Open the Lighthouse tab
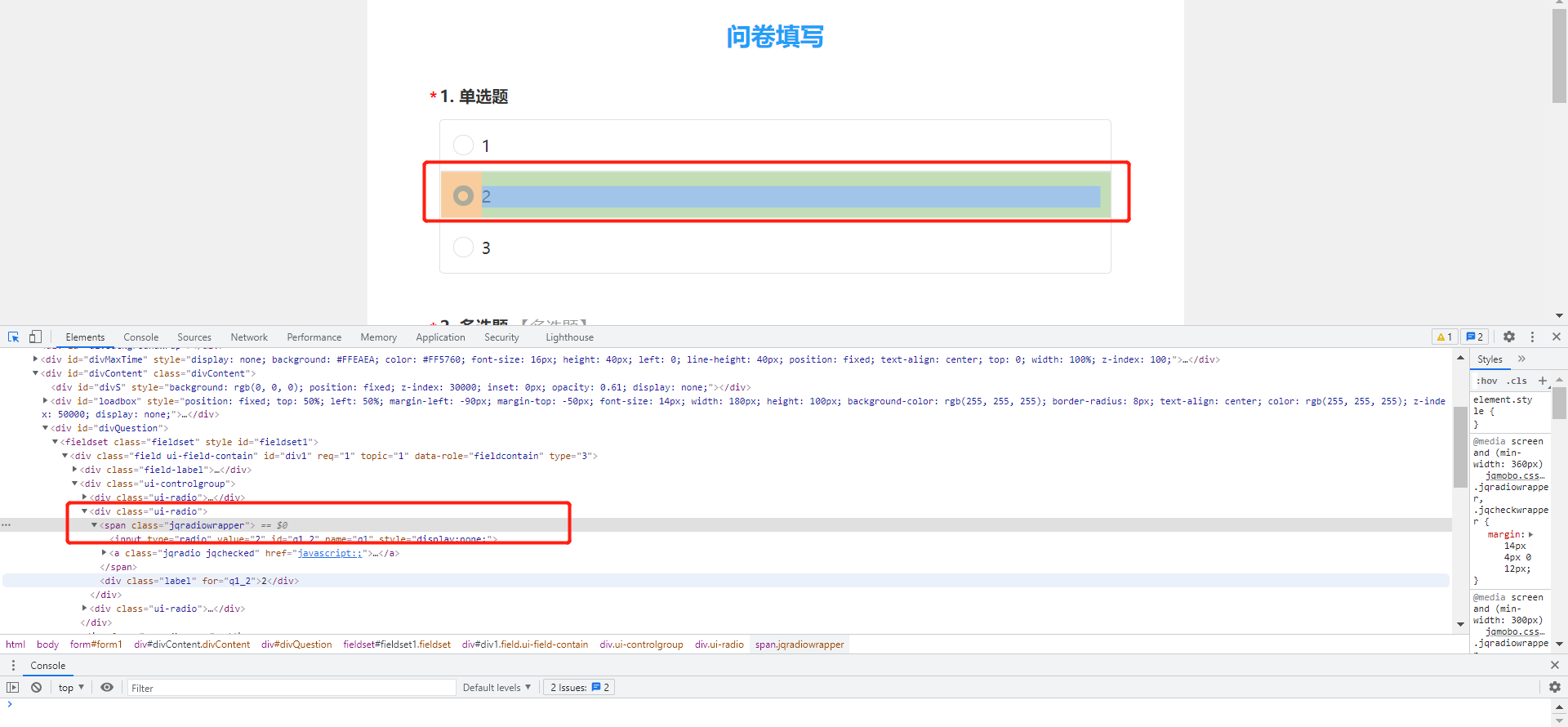Screen dimensions: 1568x727 [569, 337]
